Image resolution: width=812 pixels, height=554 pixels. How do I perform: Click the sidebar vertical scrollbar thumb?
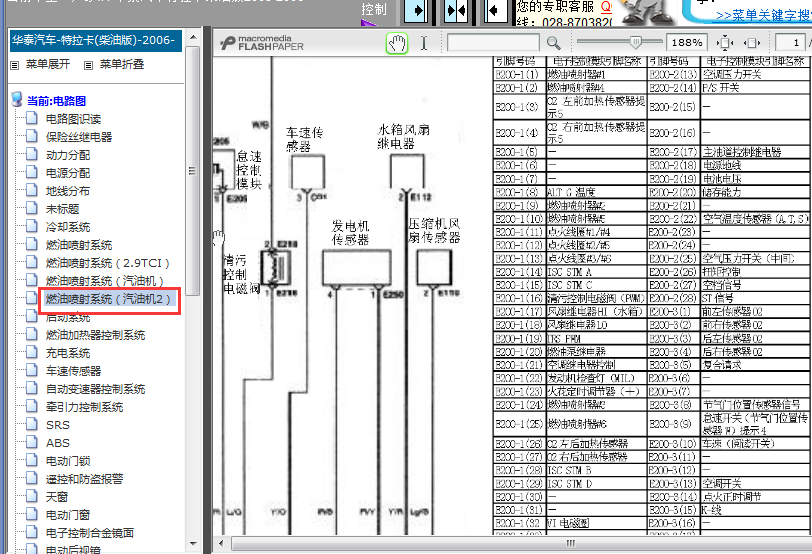pos(193,171)
